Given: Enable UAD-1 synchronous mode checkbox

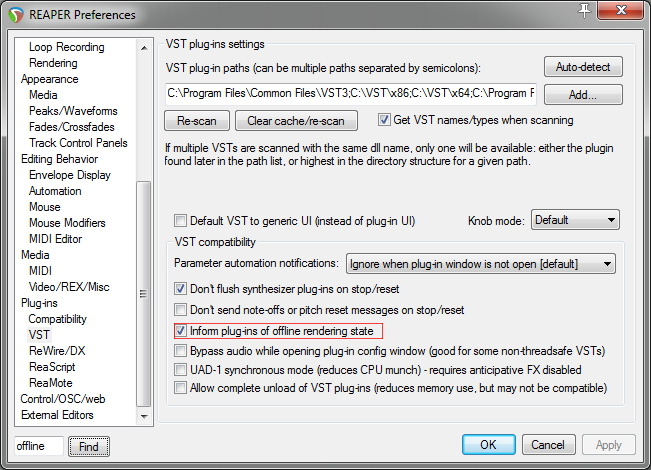Looking at the screenshot, I should pos(181,369).
